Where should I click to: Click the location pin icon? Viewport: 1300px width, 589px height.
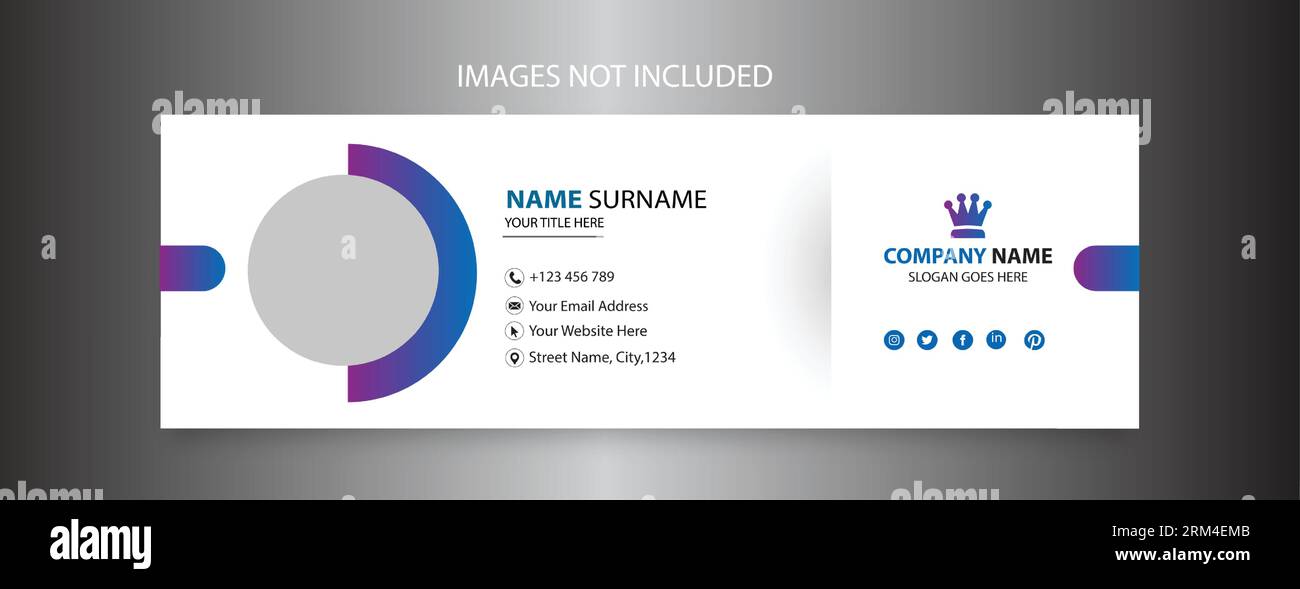[x=514, y=358]
